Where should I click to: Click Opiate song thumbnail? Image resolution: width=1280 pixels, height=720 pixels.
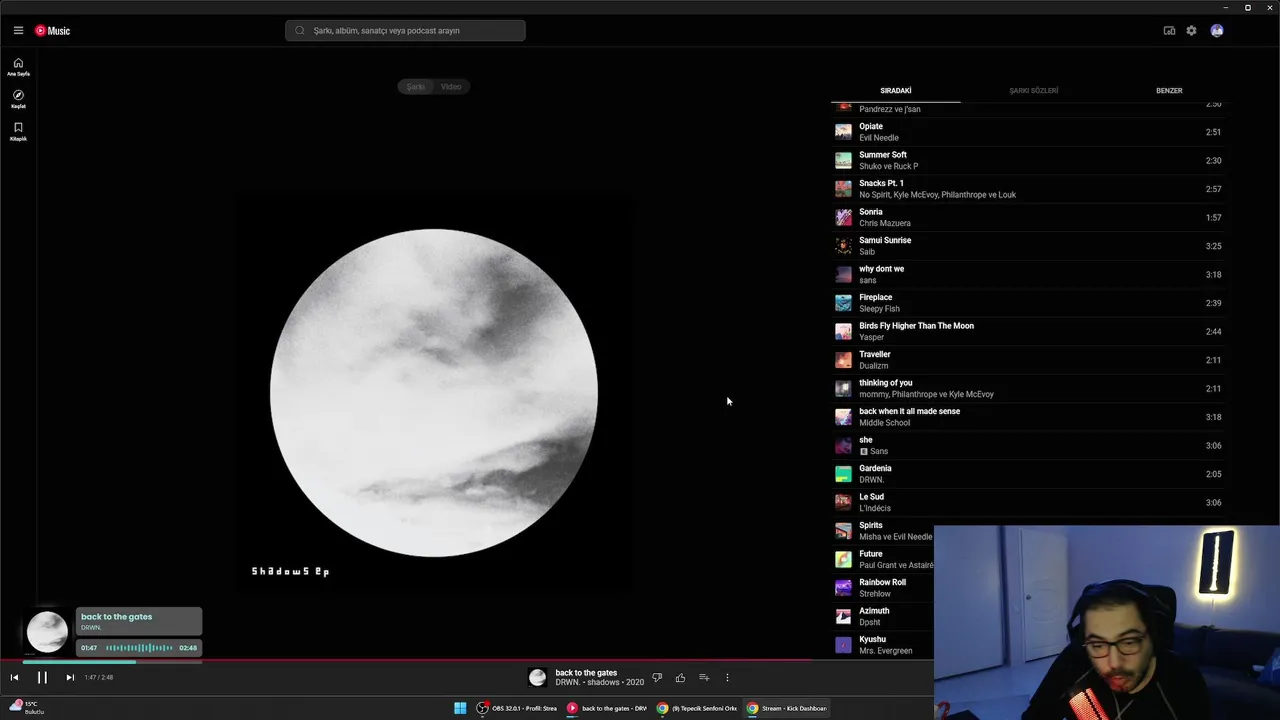(x=843, y=132)
